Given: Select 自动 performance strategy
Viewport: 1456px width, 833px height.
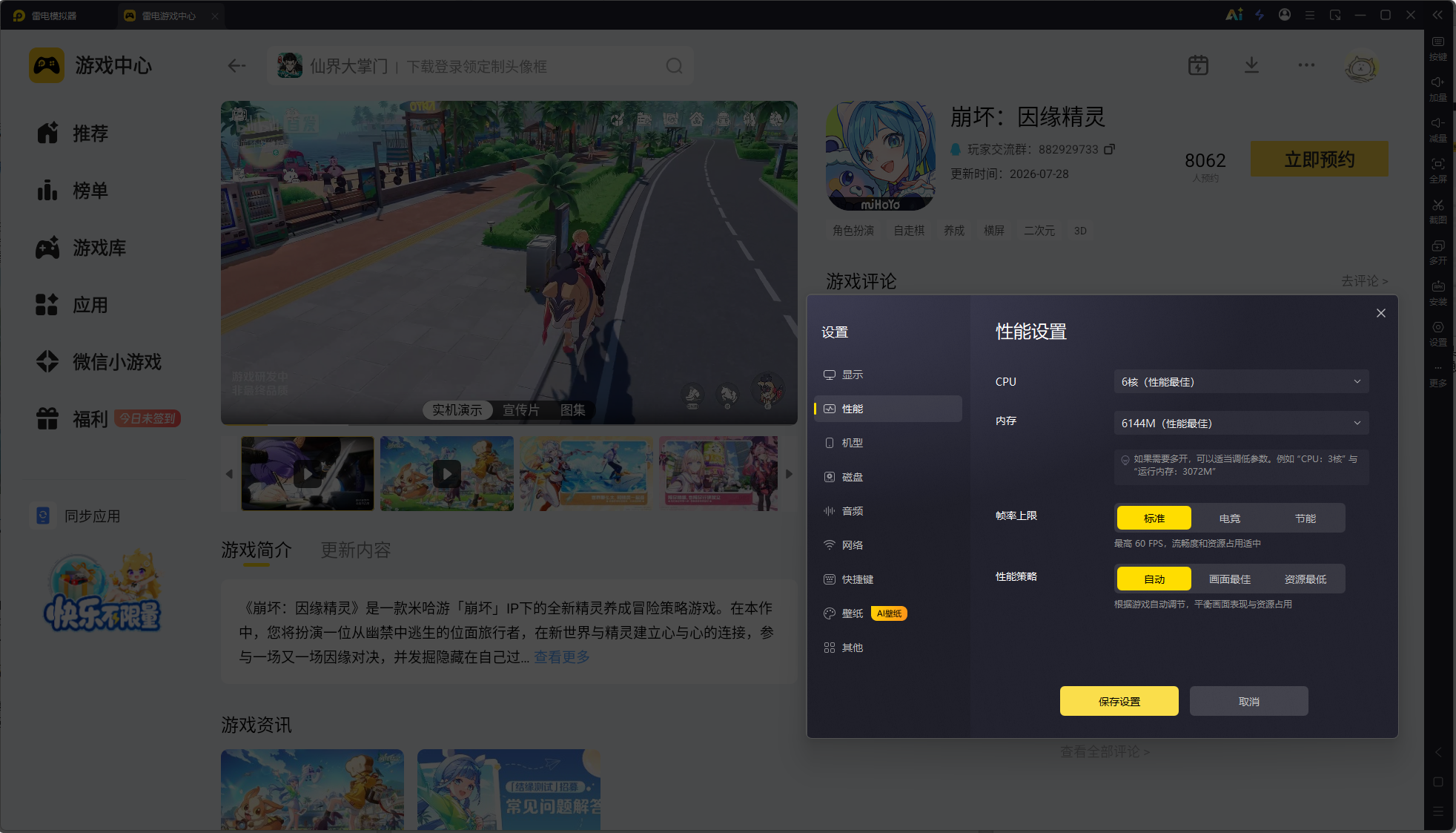Looking at the screenshot, I should (x=1154, y=579).
